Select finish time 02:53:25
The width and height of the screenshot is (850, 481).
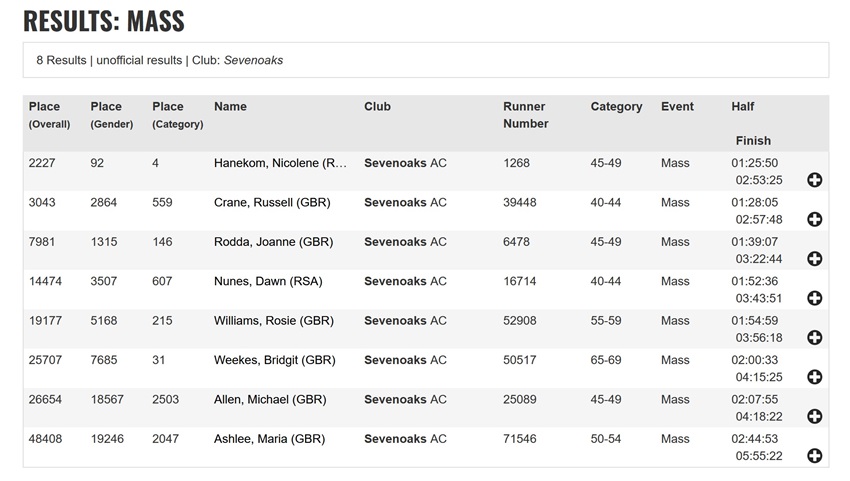pyautogui.click(x=759, y=180)
